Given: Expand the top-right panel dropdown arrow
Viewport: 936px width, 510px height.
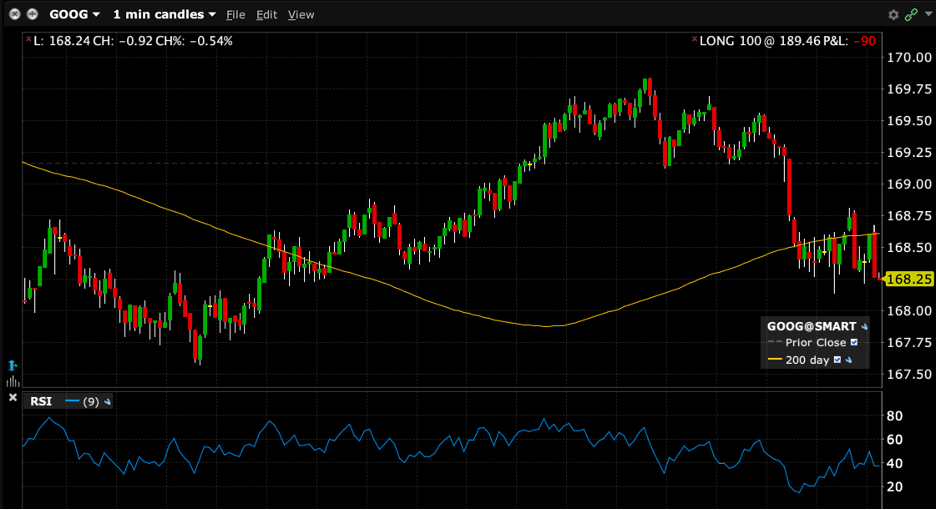Looking at the screenshot, I should click(926, 15).
